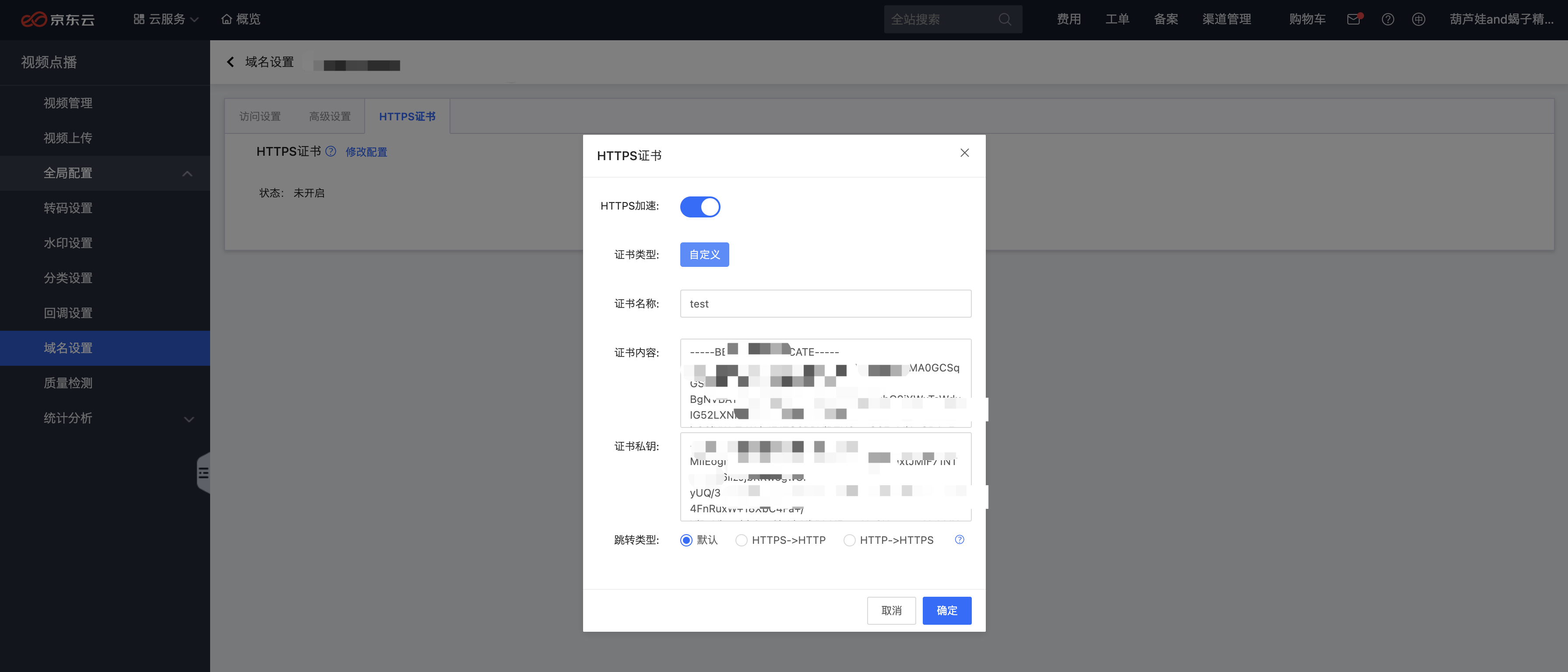Screen dimensions: 1568x672
Task: Expand the 统计分析 section
Action: point(105,418)
